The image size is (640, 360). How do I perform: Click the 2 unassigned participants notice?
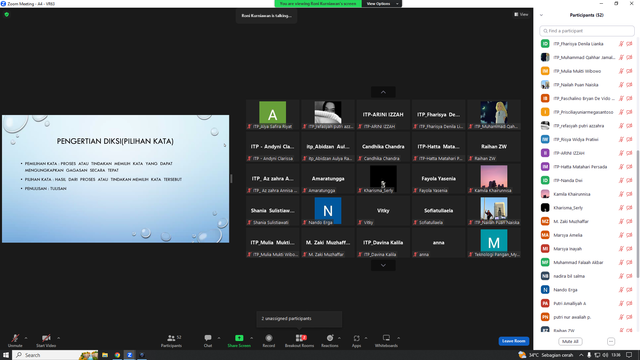pos(299,318)
